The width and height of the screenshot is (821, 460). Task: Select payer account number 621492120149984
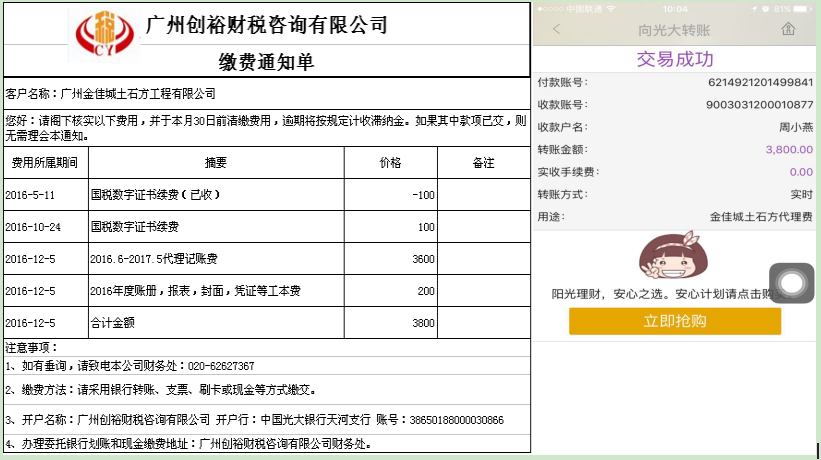point(760,82)
